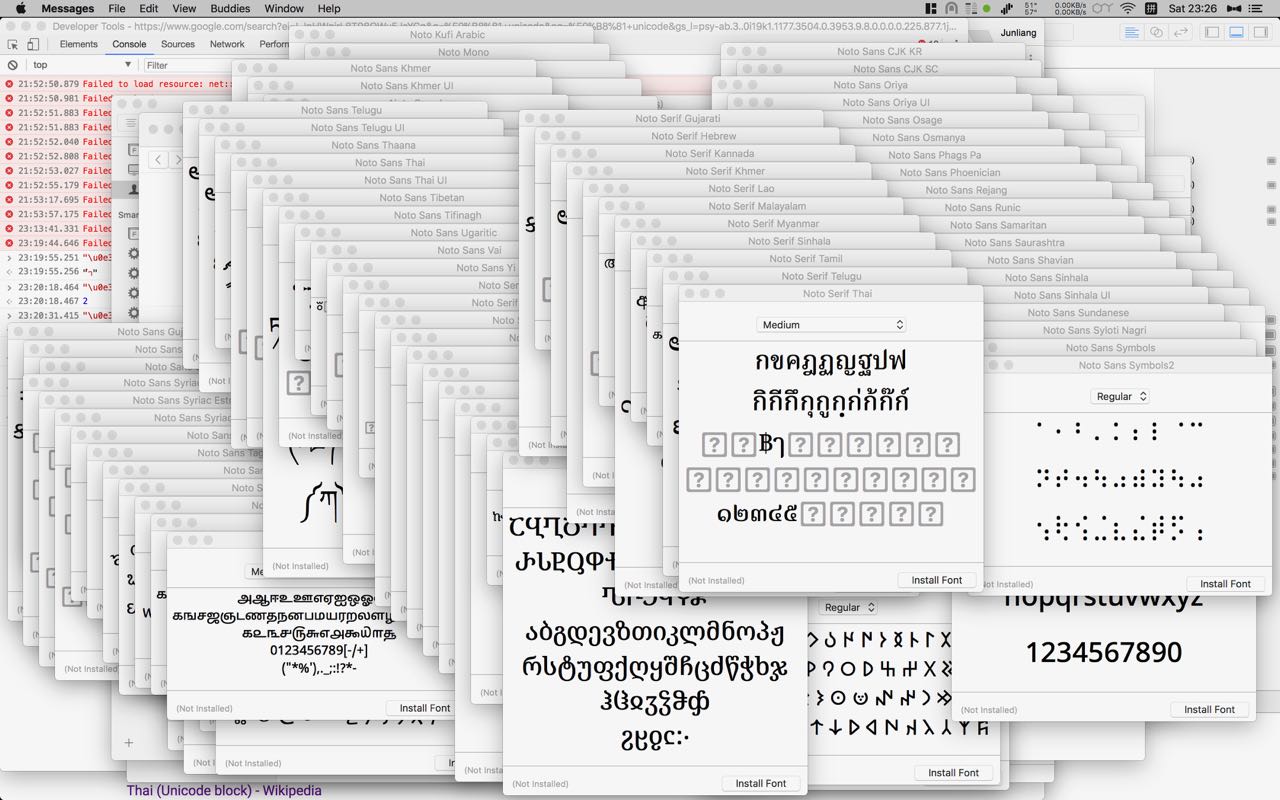The height and width of the screenshot is (800, 1280).
Task: Click the DevTools inspect element icon
Action: 13,44
